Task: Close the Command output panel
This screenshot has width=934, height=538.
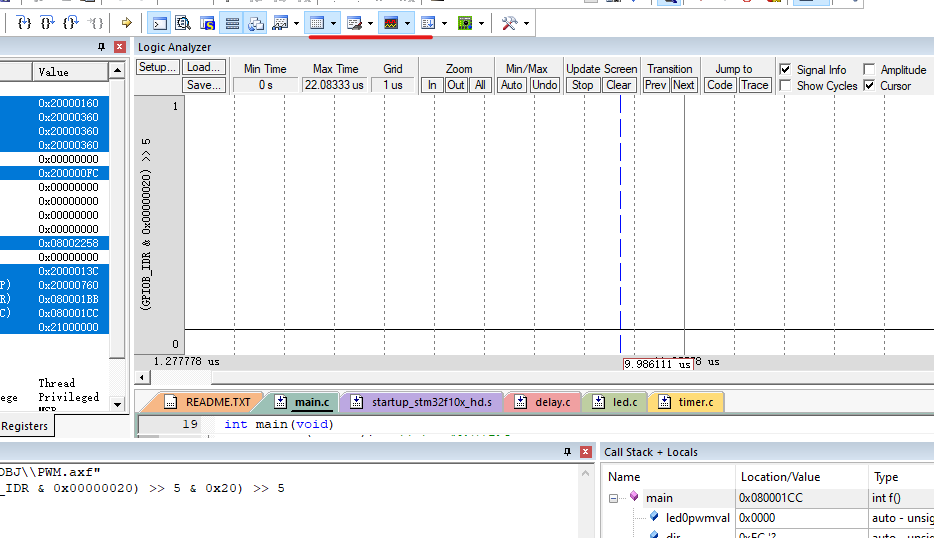Action: [586, 452]
